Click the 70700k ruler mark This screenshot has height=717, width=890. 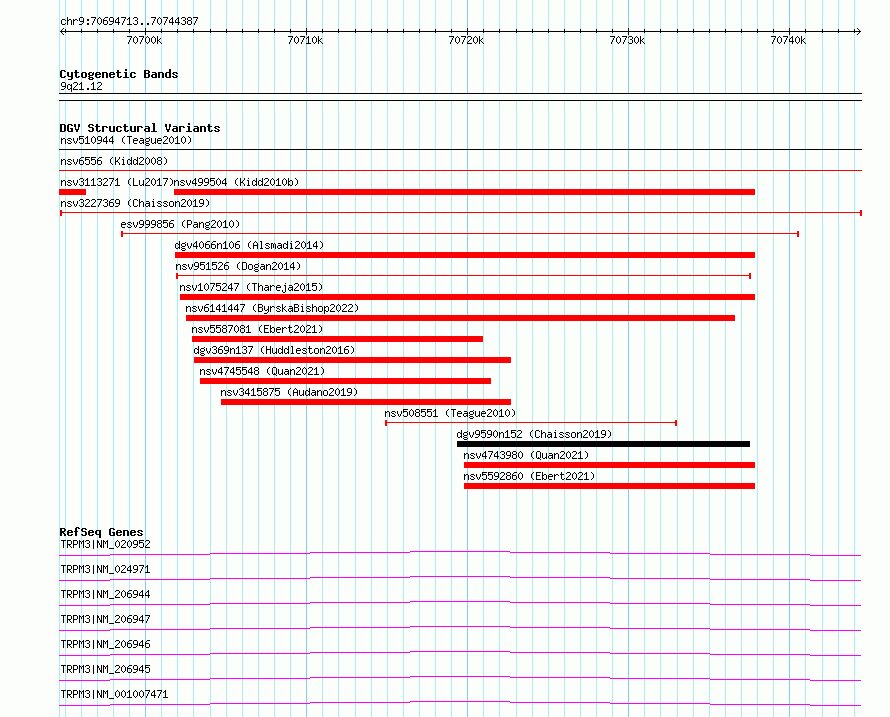pos(144,40)
